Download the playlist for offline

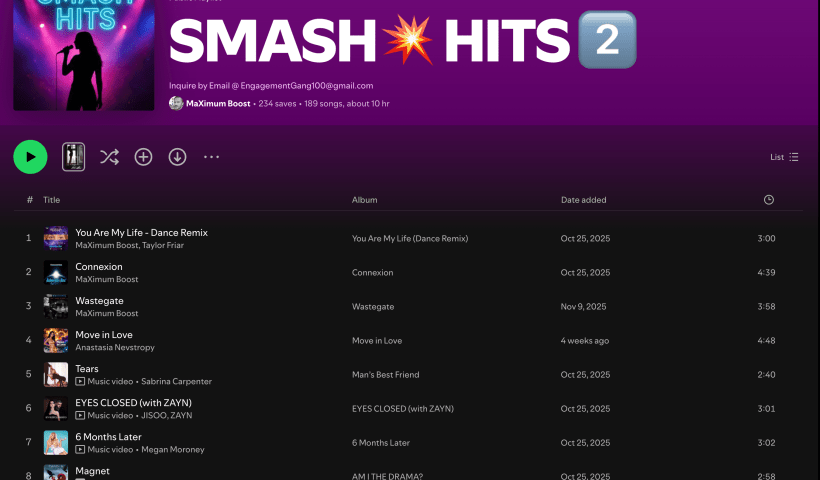pyautogui.click(x=177, y=157)
